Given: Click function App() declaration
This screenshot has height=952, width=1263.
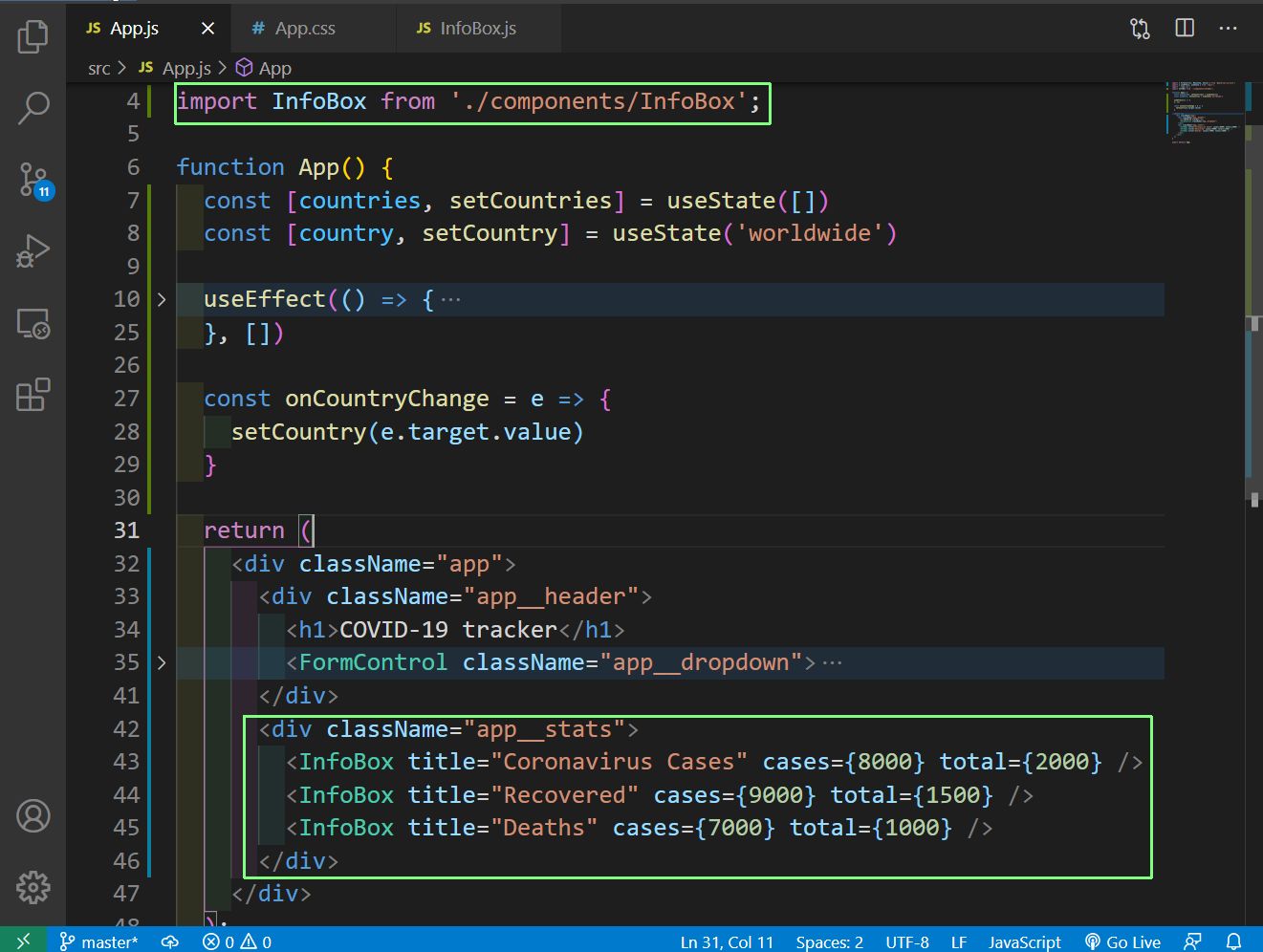Looking at the screenshot, I should click(x=285, y=167).
